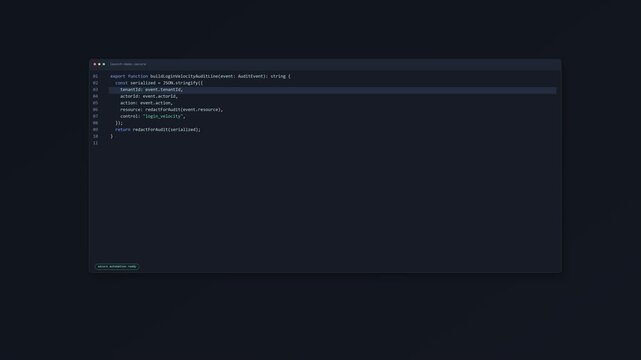Click "buildLoginVelocityAuditLine" function name
The height and width of the screenshot is (360, 641).
(184, 76)
